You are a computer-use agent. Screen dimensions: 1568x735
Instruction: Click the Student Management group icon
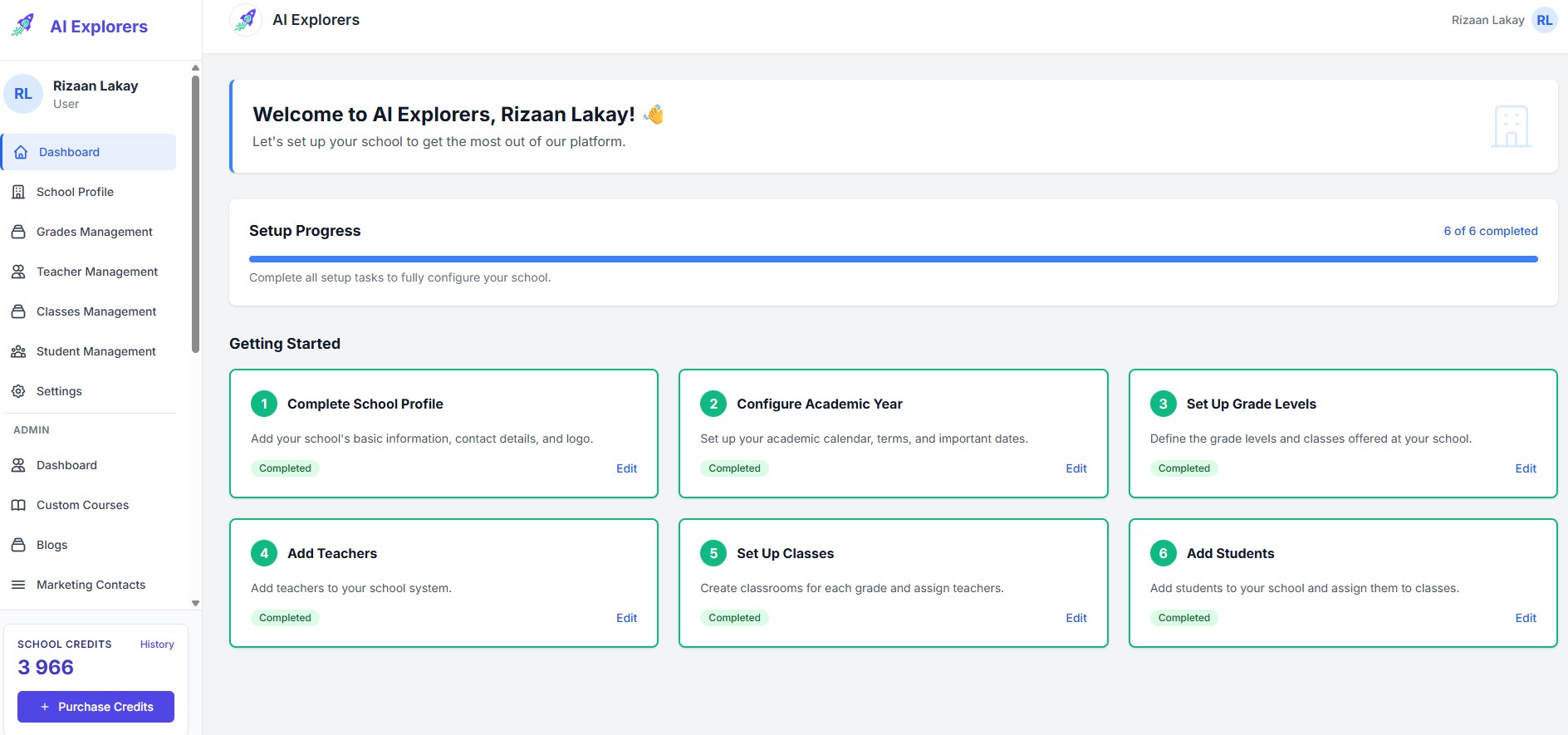(x=18, y=351)
